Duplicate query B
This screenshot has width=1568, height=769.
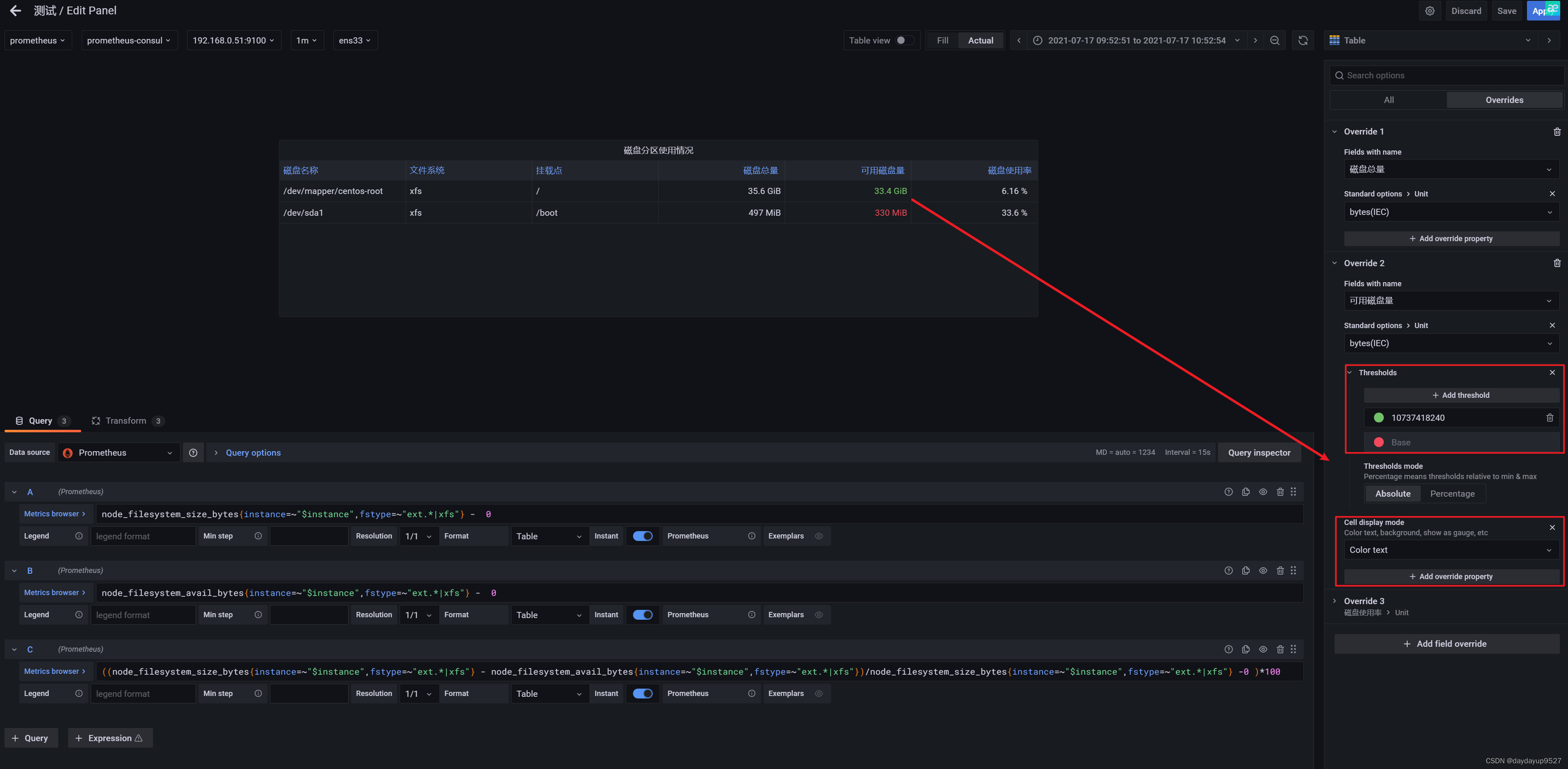point(1246,570)
